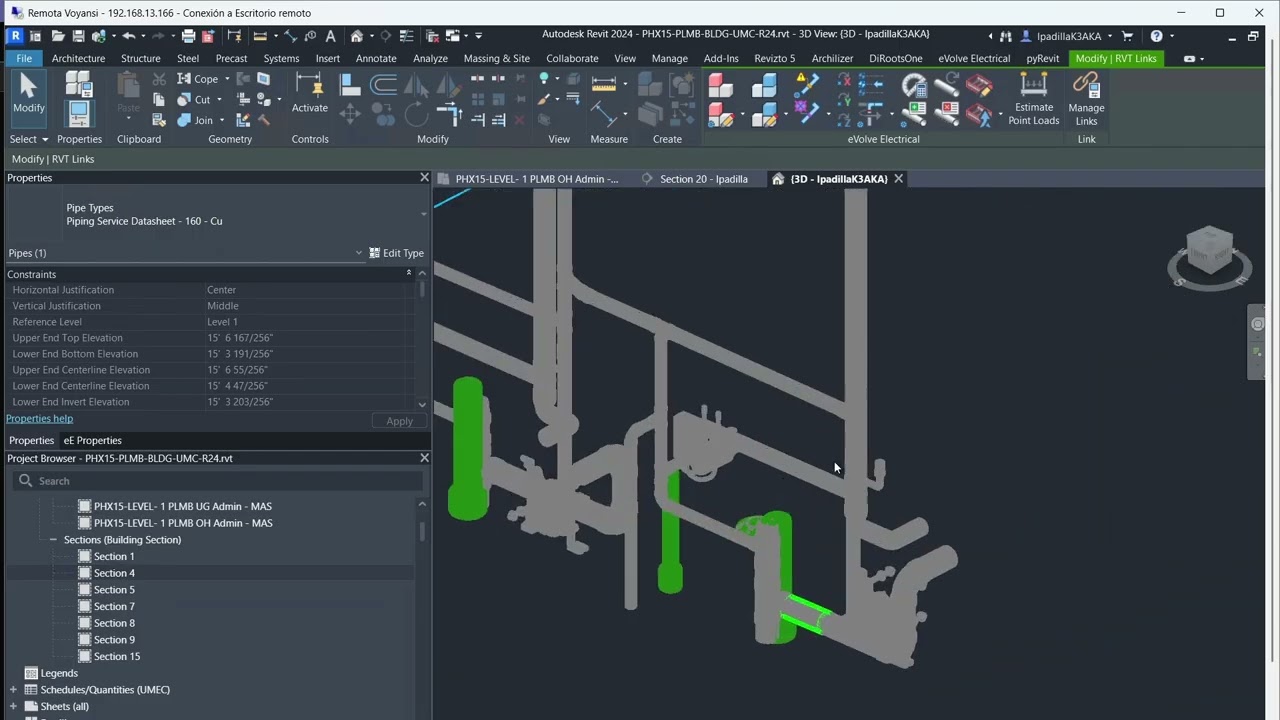Viewport: 1280px width, 720px height.
Task: Click the Cut clipboard scissors icon
Action: point(159,79)
